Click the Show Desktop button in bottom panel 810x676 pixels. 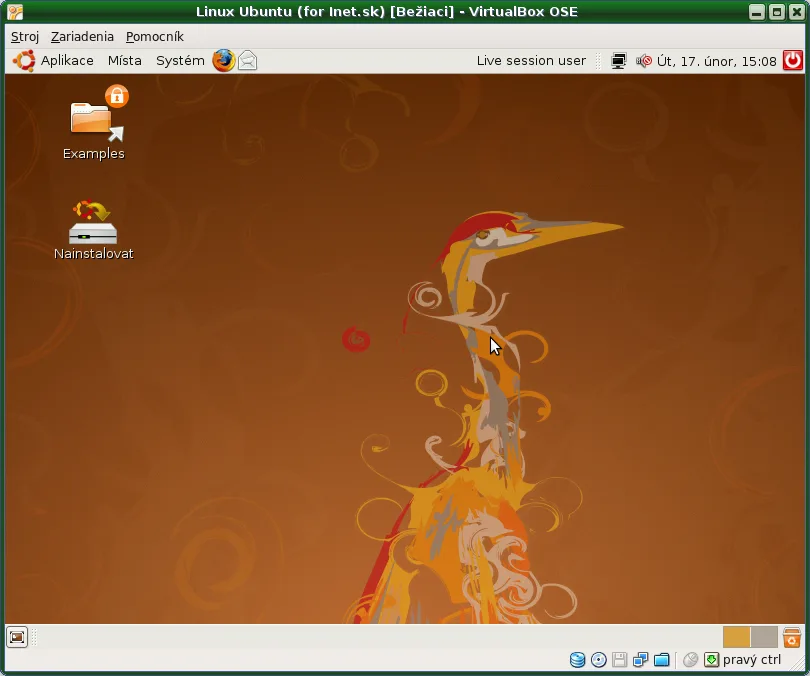17,637
